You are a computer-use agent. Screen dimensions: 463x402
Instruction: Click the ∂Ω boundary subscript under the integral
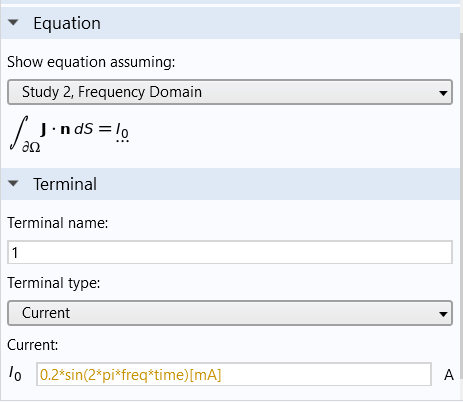[x=31, y=147]
